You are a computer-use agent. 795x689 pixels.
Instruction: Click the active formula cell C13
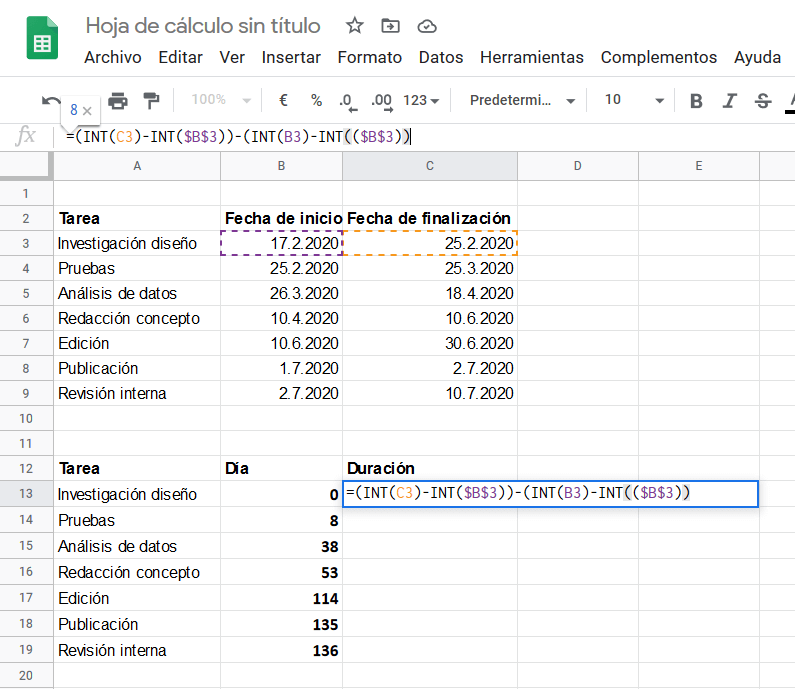(x=551, y=493)
